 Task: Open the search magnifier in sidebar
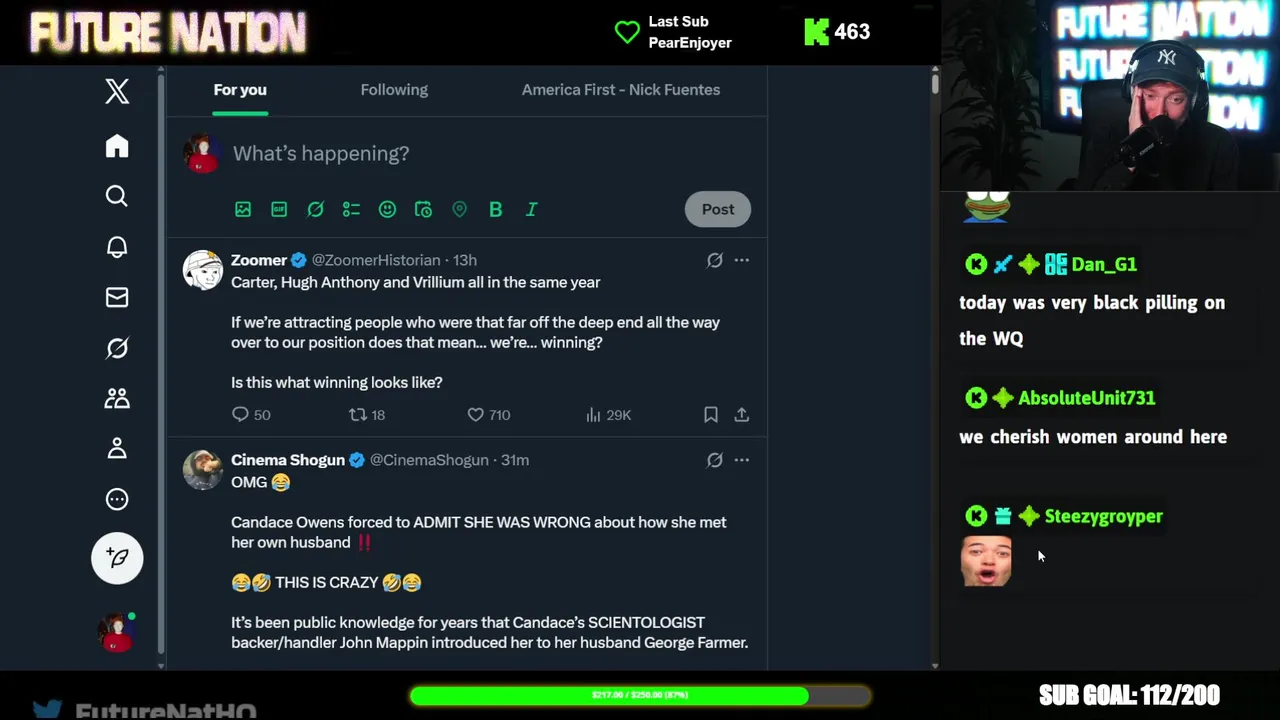[117, 196]
